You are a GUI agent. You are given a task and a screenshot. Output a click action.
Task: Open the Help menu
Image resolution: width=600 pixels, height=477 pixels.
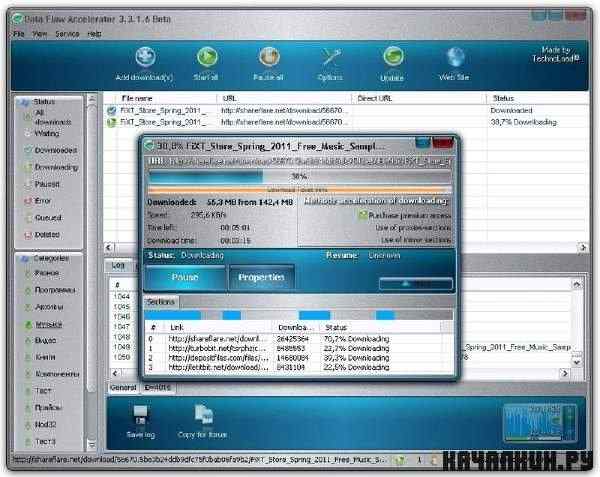tap(94, 34)
